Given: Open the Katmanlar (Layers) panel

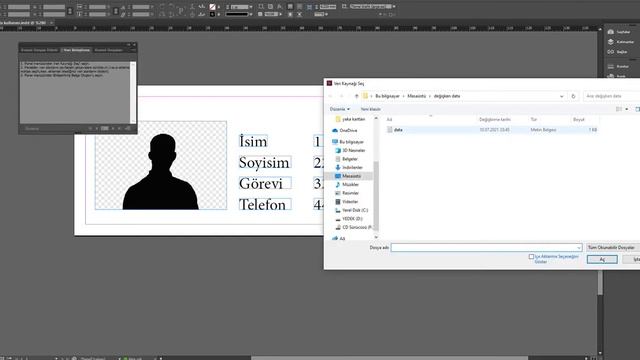Looking at the screenshot, I should click(x=620, y=42).
